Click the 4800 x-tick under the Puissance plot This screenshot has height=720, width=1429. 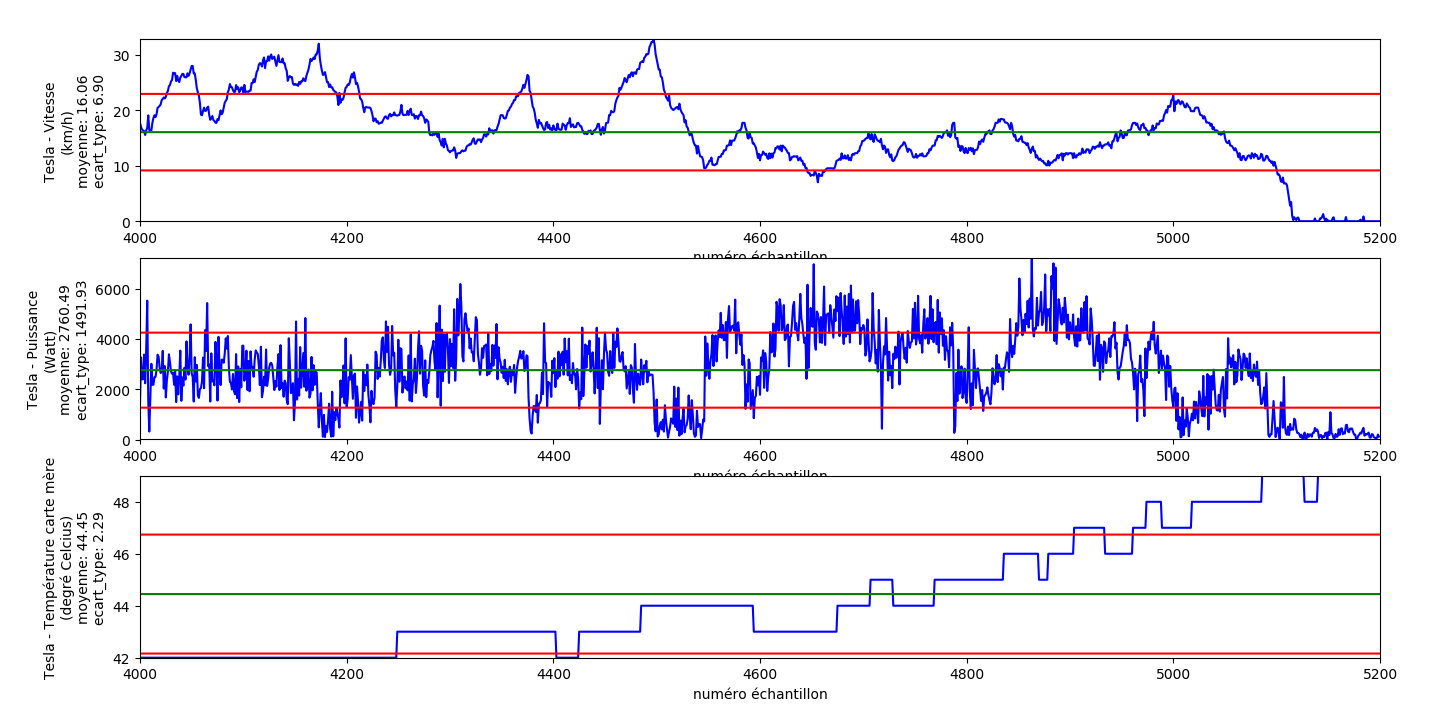967,458
